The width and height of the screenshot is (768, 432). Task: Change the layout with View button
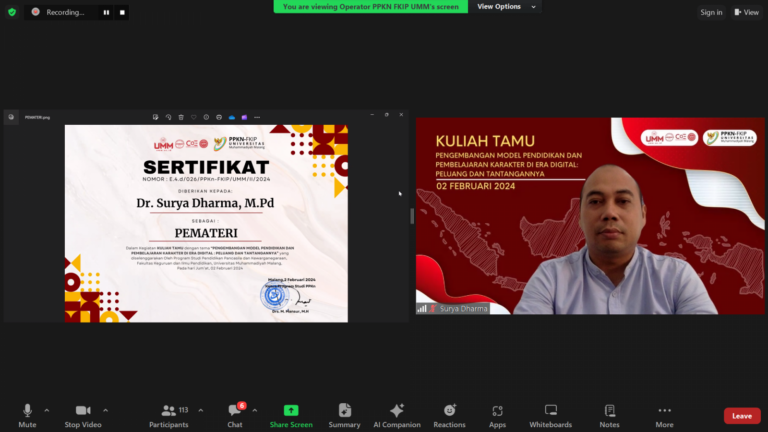click(746, 12)
